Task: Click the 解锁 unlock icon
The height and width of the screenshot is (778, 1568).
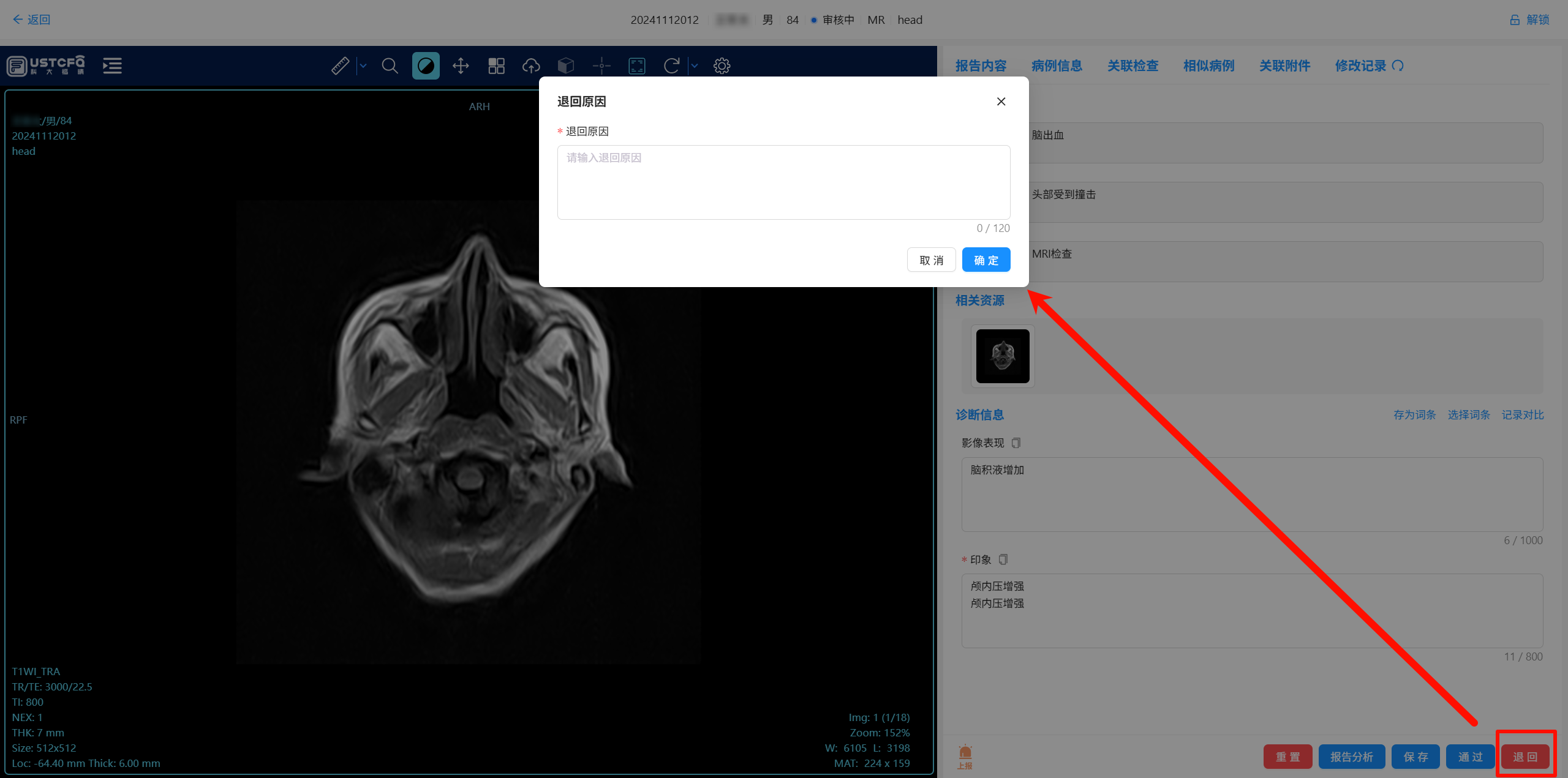Action: (1515, 20)
